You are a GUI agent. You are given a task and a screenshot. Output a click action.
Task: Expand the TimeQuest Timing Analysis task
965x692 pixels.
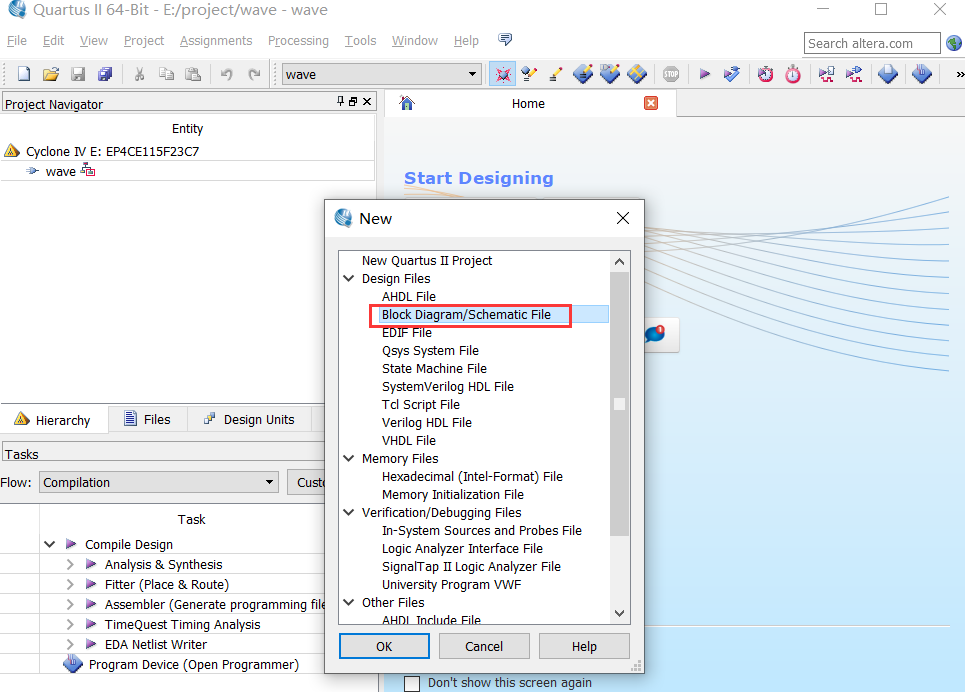coord(70,624)
